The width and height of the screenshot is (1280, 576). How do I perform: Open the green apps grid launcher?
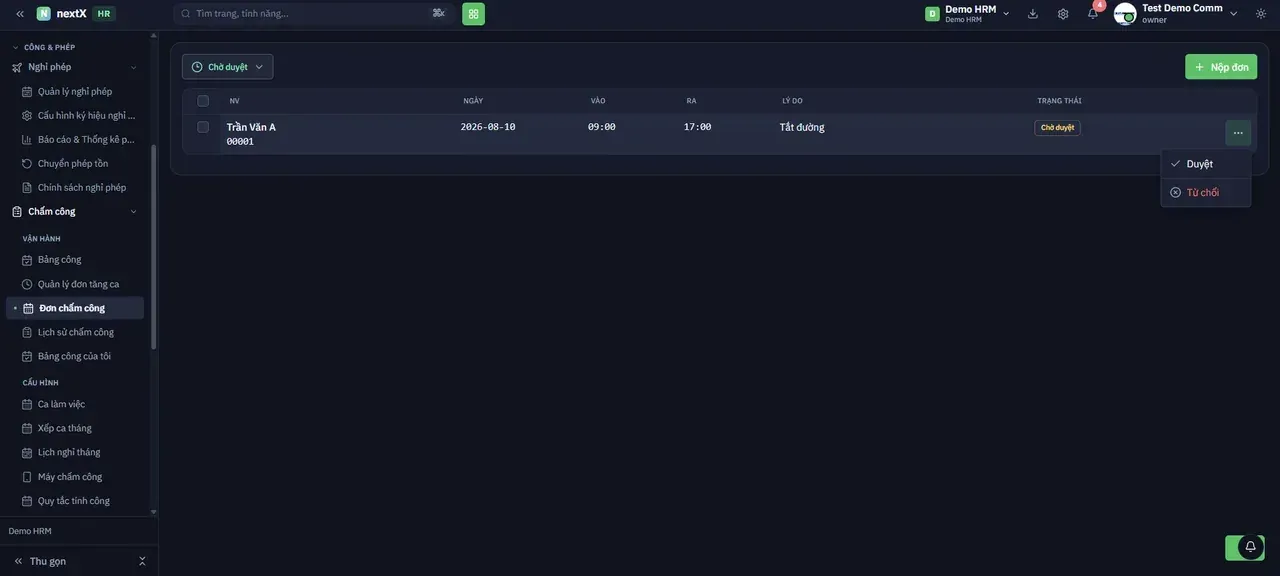tap(473, 14)
